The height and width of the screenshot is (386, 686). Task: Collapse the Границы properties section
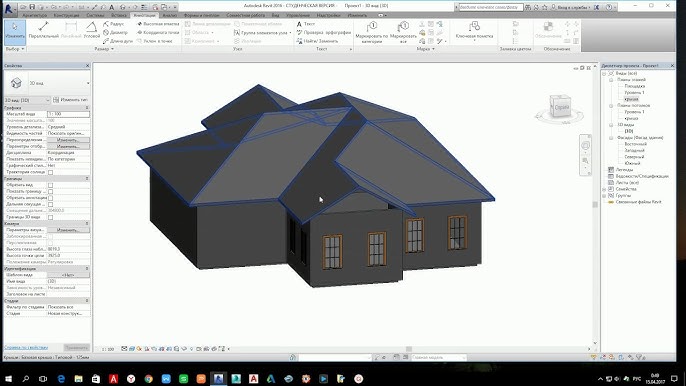[87, 179]
